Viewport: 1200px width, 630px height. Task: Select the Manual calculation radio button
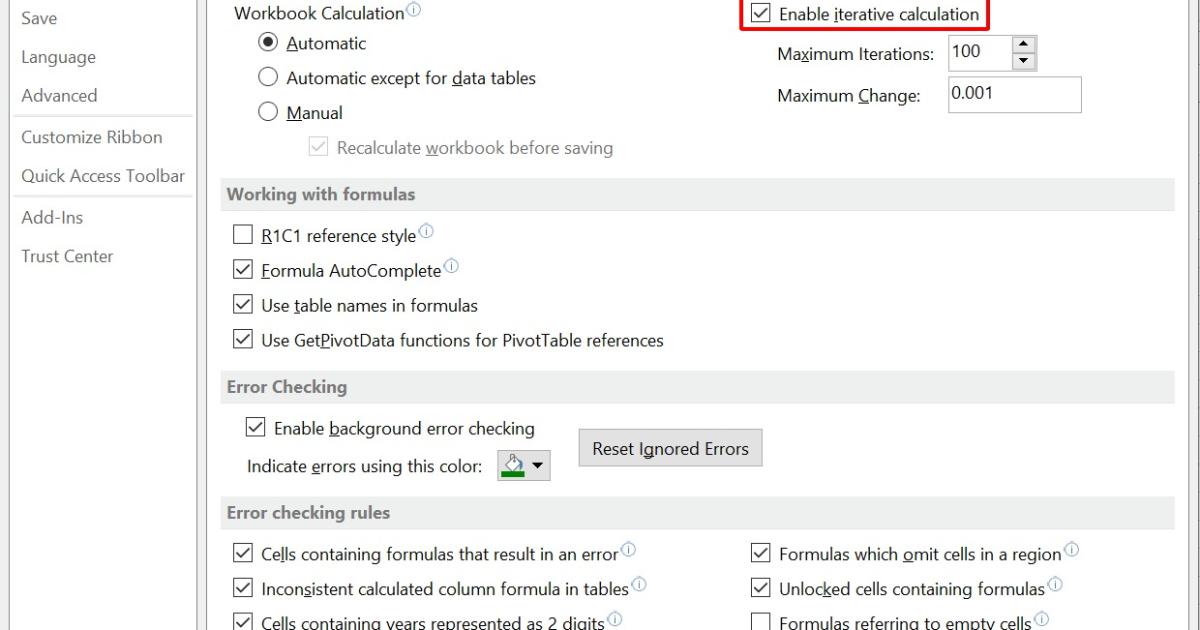point(267,113)
